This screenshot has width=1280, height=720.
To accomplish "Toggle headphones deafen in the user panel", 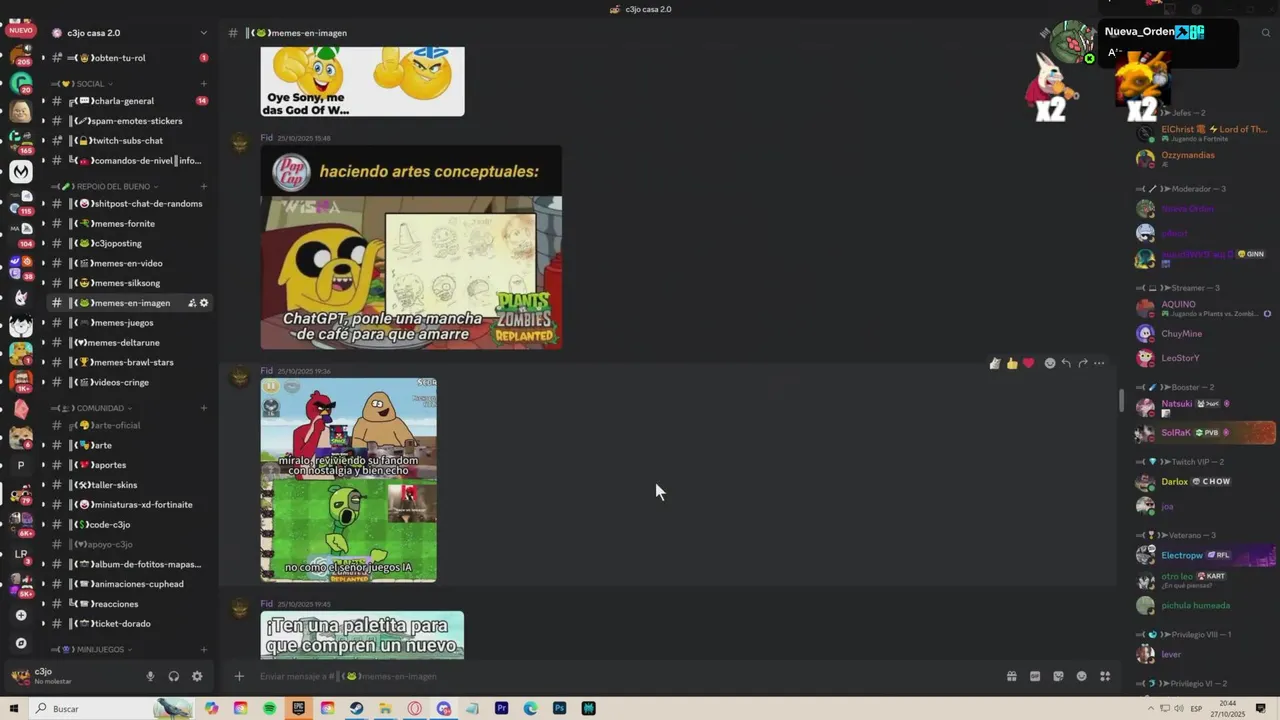I will (x=173, y=676).
